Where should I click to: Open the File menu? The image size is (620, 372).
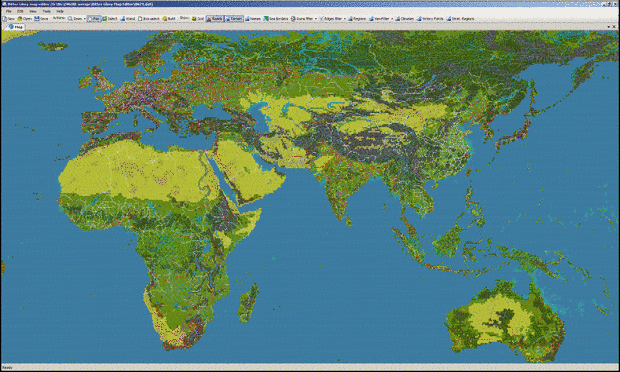pyautogui.click(x=8, y=11)
